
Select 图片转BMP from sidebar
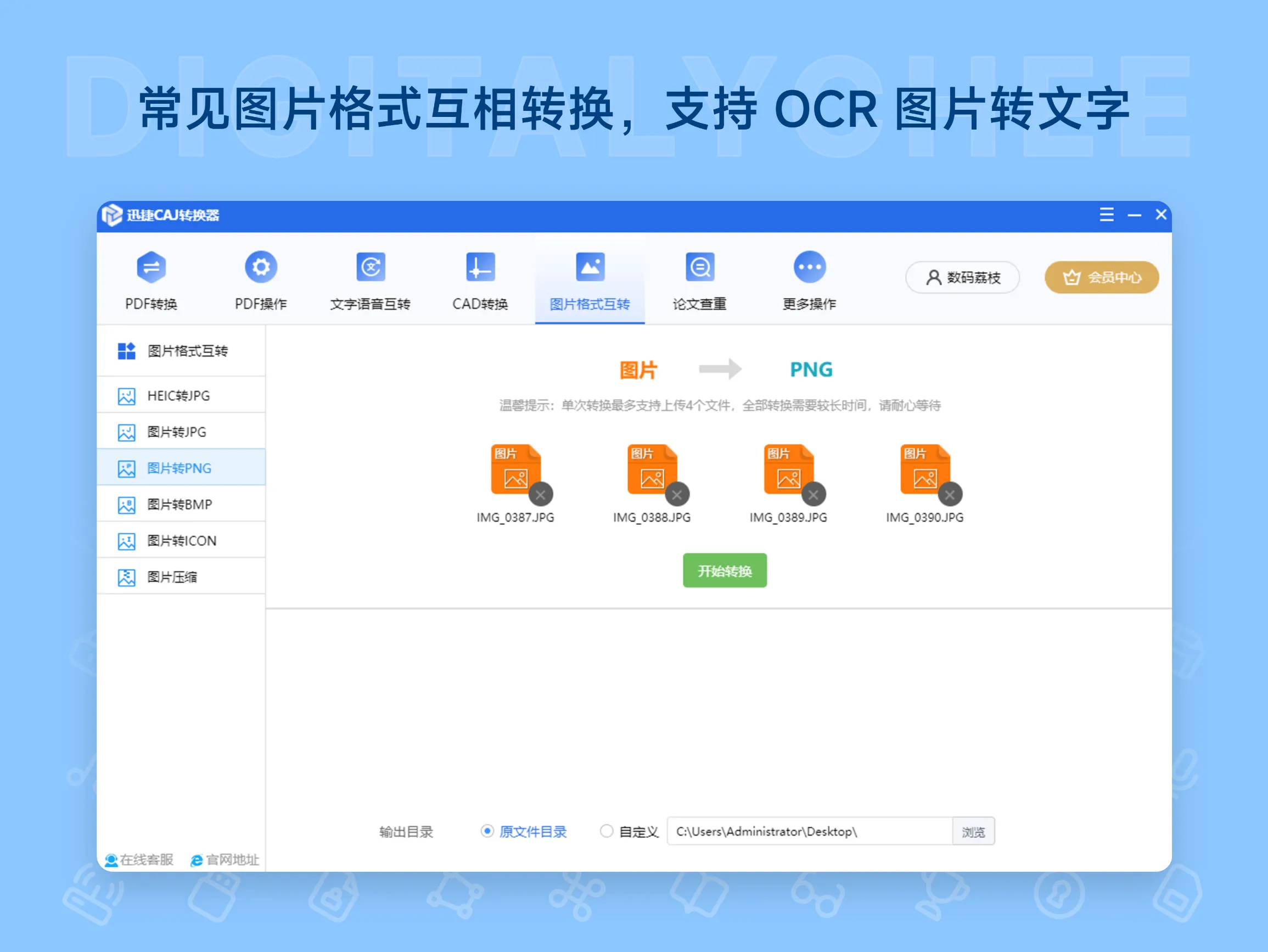(x=179, y=504)
